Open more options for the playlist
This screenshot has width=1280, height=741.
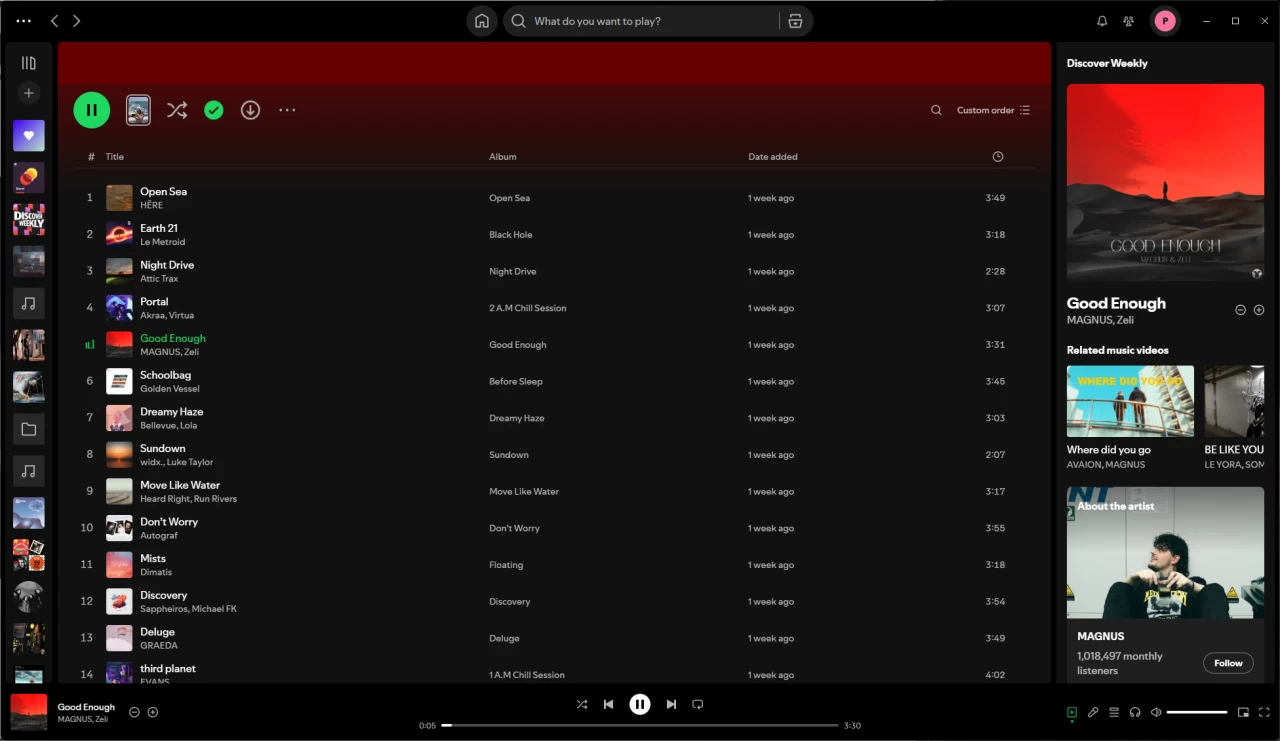tap(287, 110)
